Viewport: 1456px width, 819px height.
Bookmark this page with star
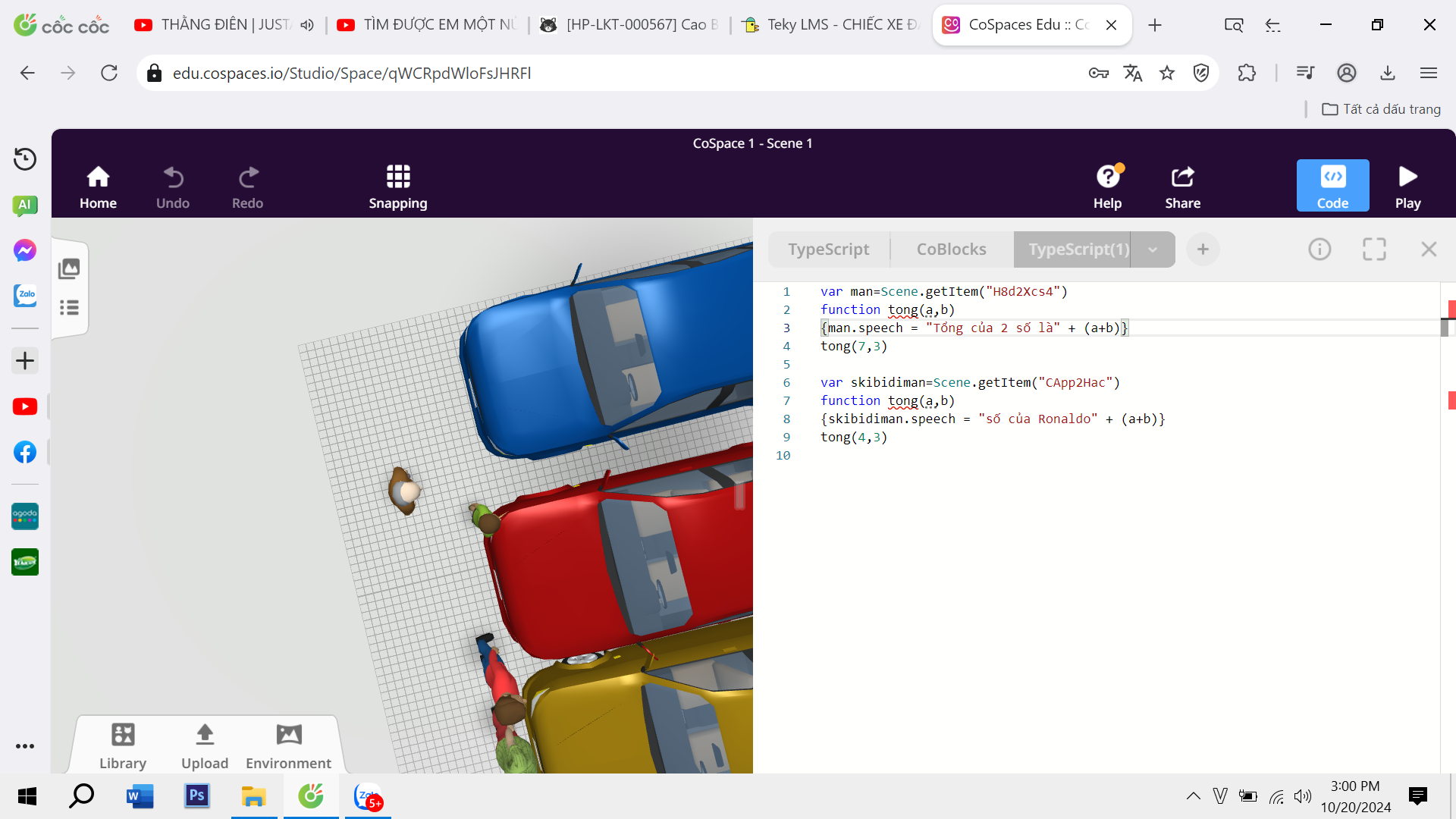(x=1167, y=73)
